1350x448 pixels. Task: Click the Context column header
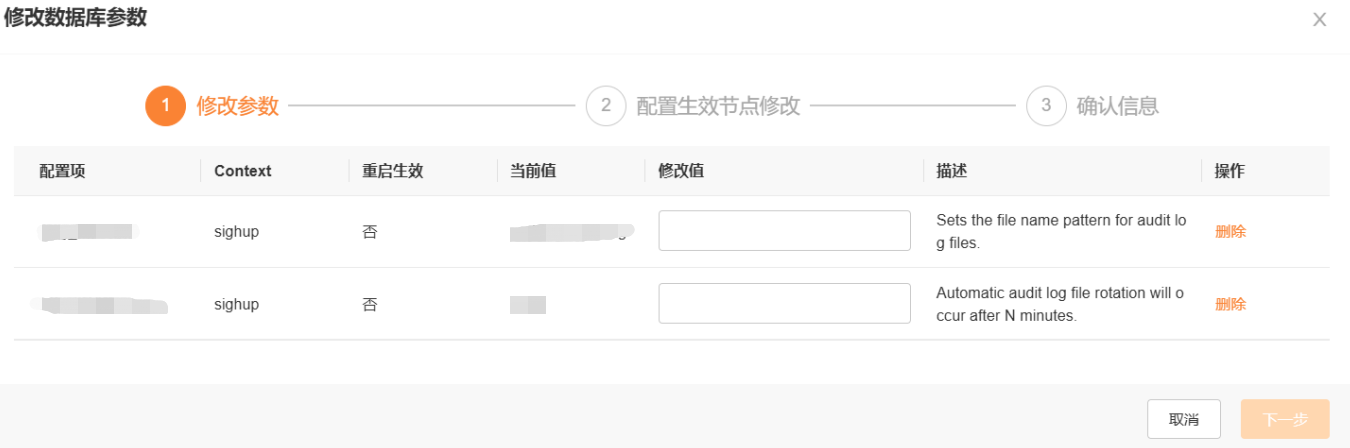tap(243, 171)
